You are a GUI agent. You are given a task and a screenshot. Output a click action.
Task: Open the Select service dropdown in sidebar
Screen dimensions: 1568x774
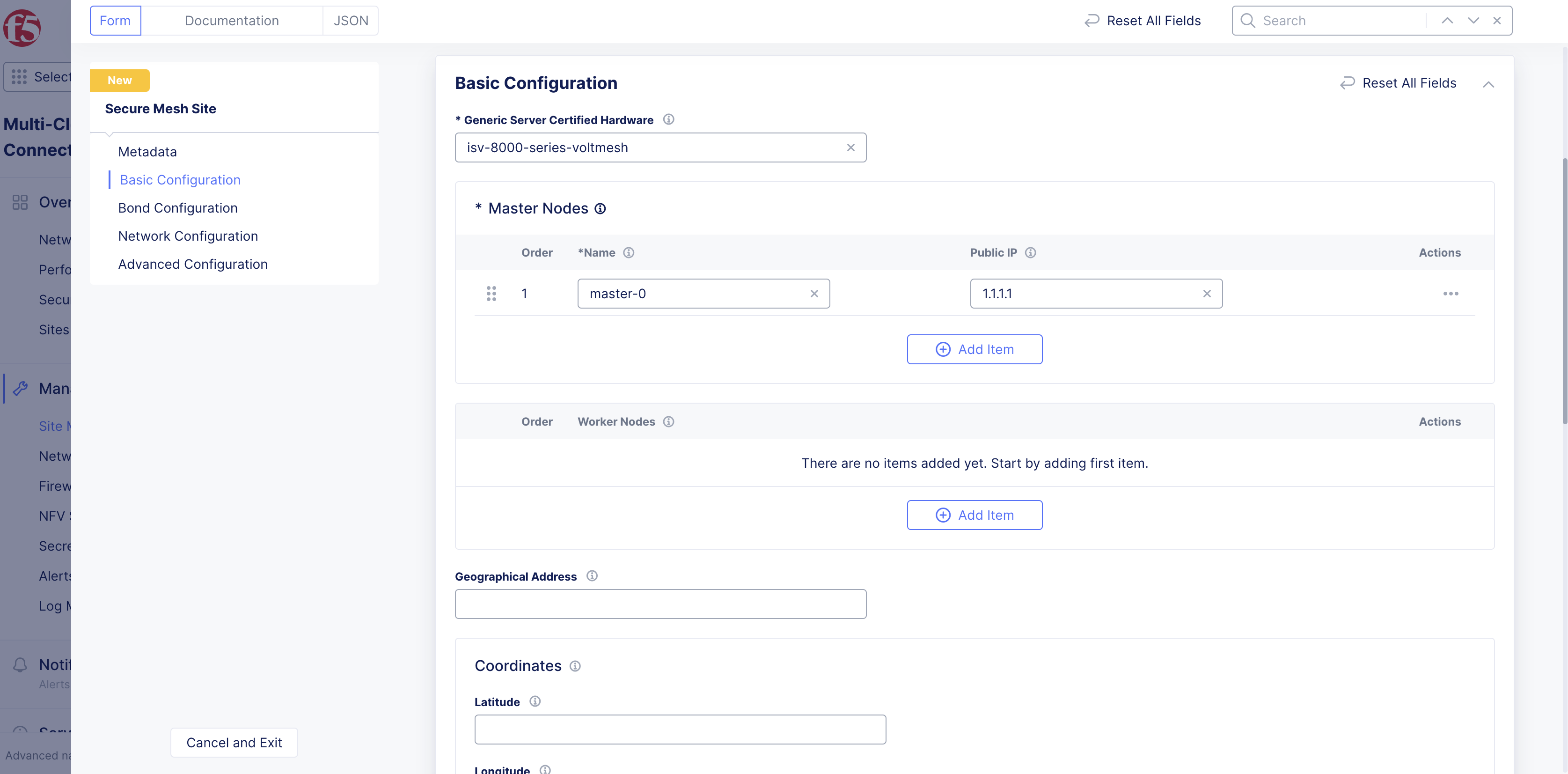(x=38, y=77)
